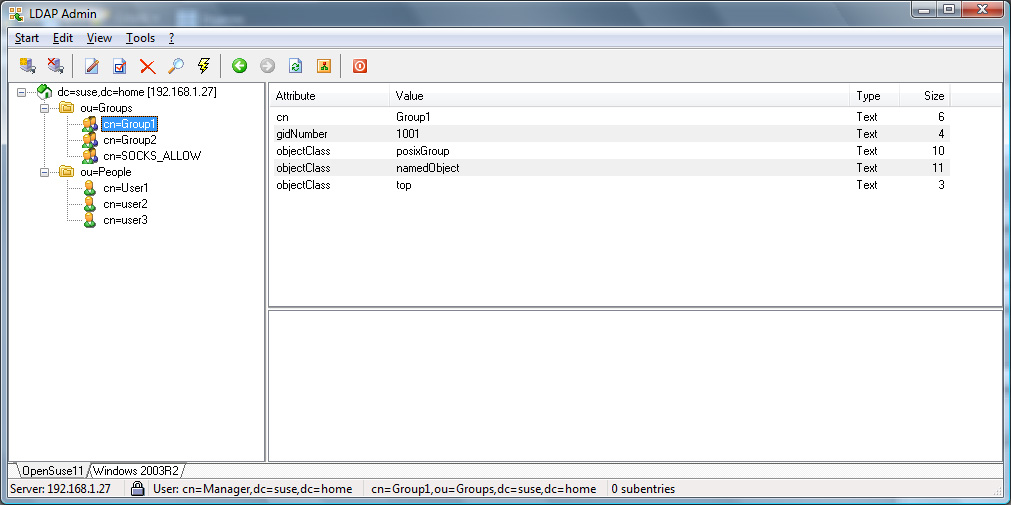Open the Tools menu
The image size is (1011, 505).
pyautogui.click(x=140, y=38)
